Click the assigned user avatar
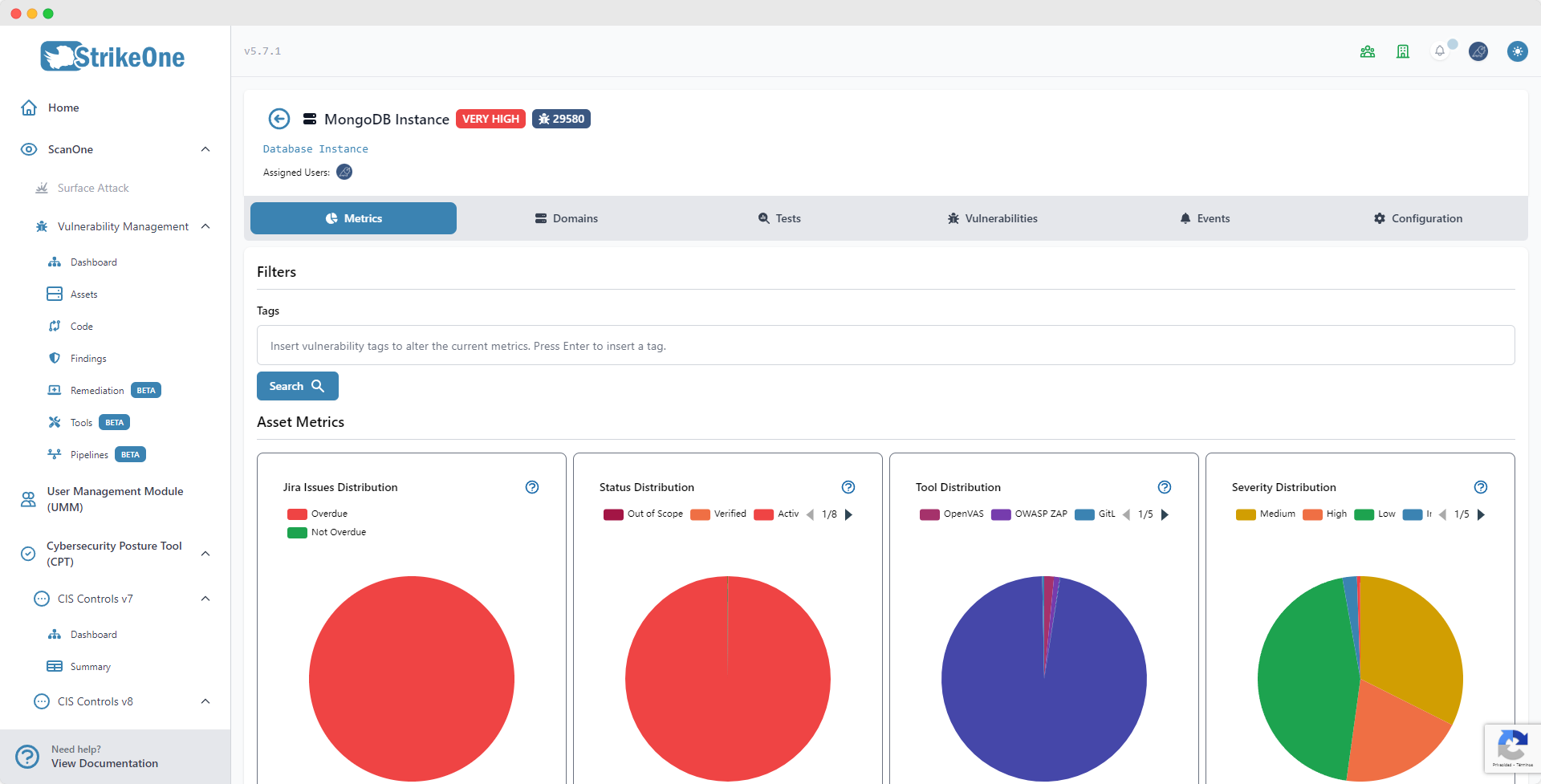The width and height of the screenshot is (1541, 784). pyautogui.click(x=344, y=172)
